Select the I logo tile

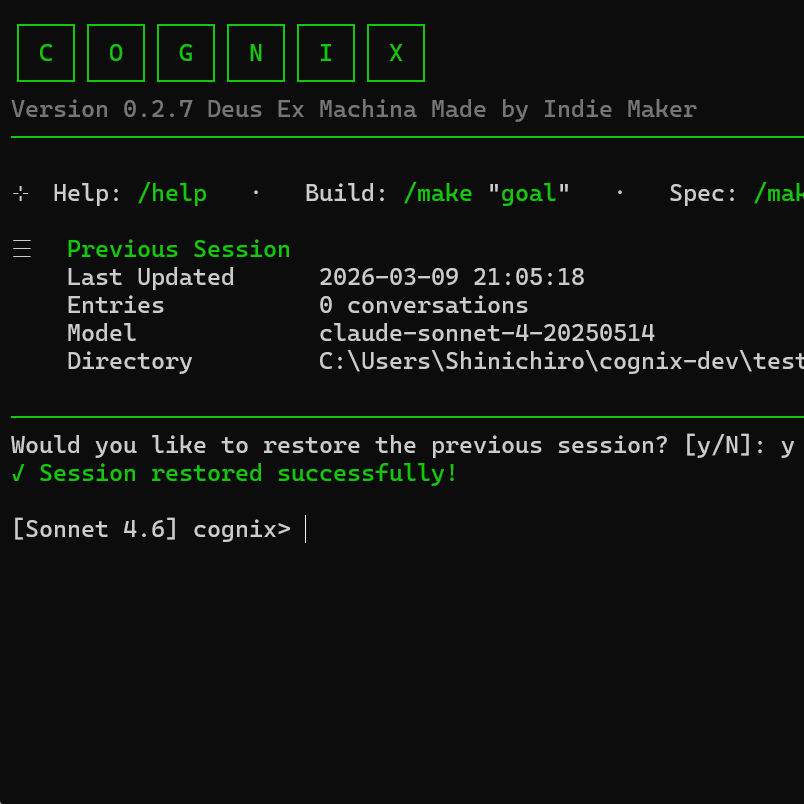[x=326, y=52]
